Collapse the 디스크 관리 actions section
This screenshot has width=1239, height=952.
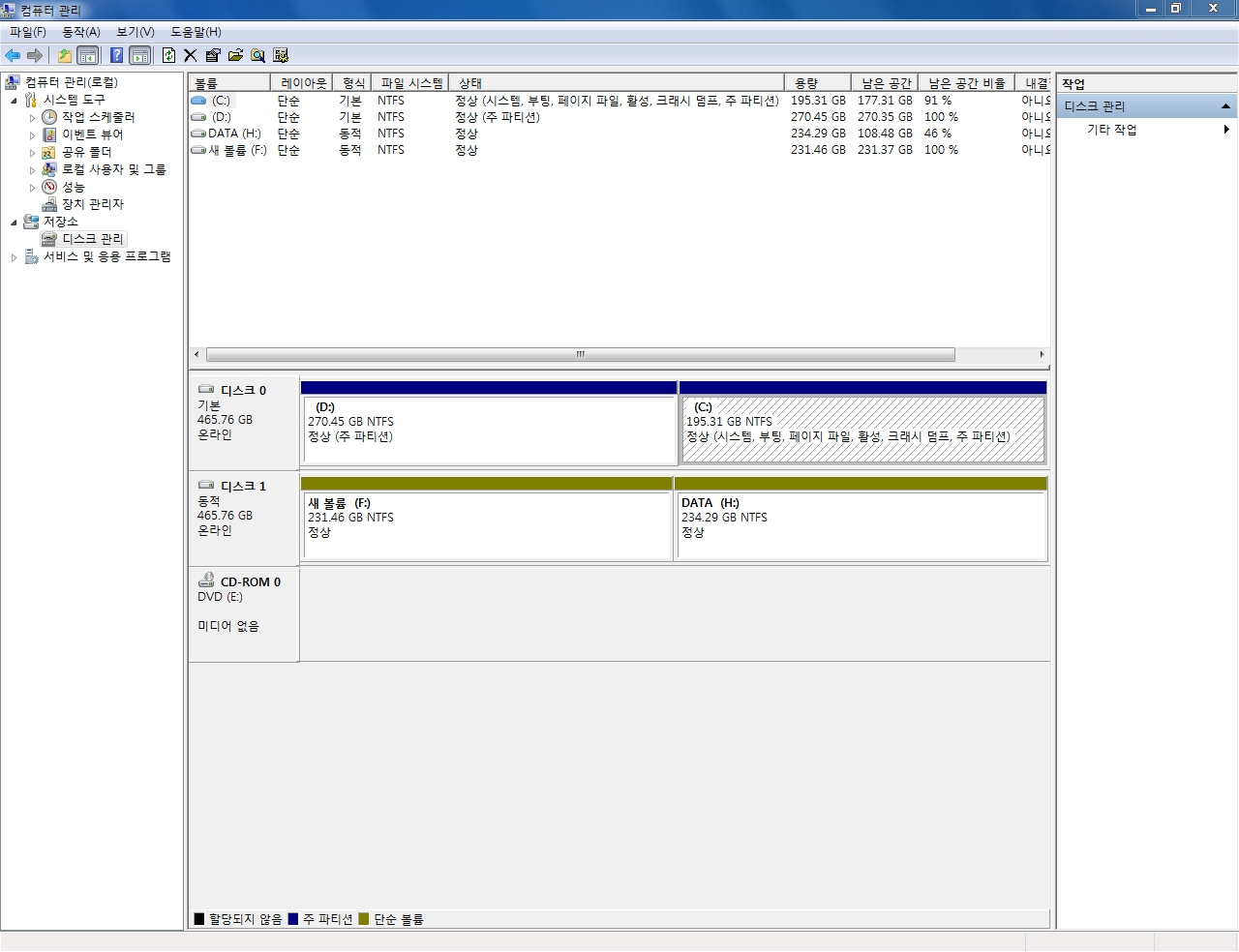pos(1226,106)
